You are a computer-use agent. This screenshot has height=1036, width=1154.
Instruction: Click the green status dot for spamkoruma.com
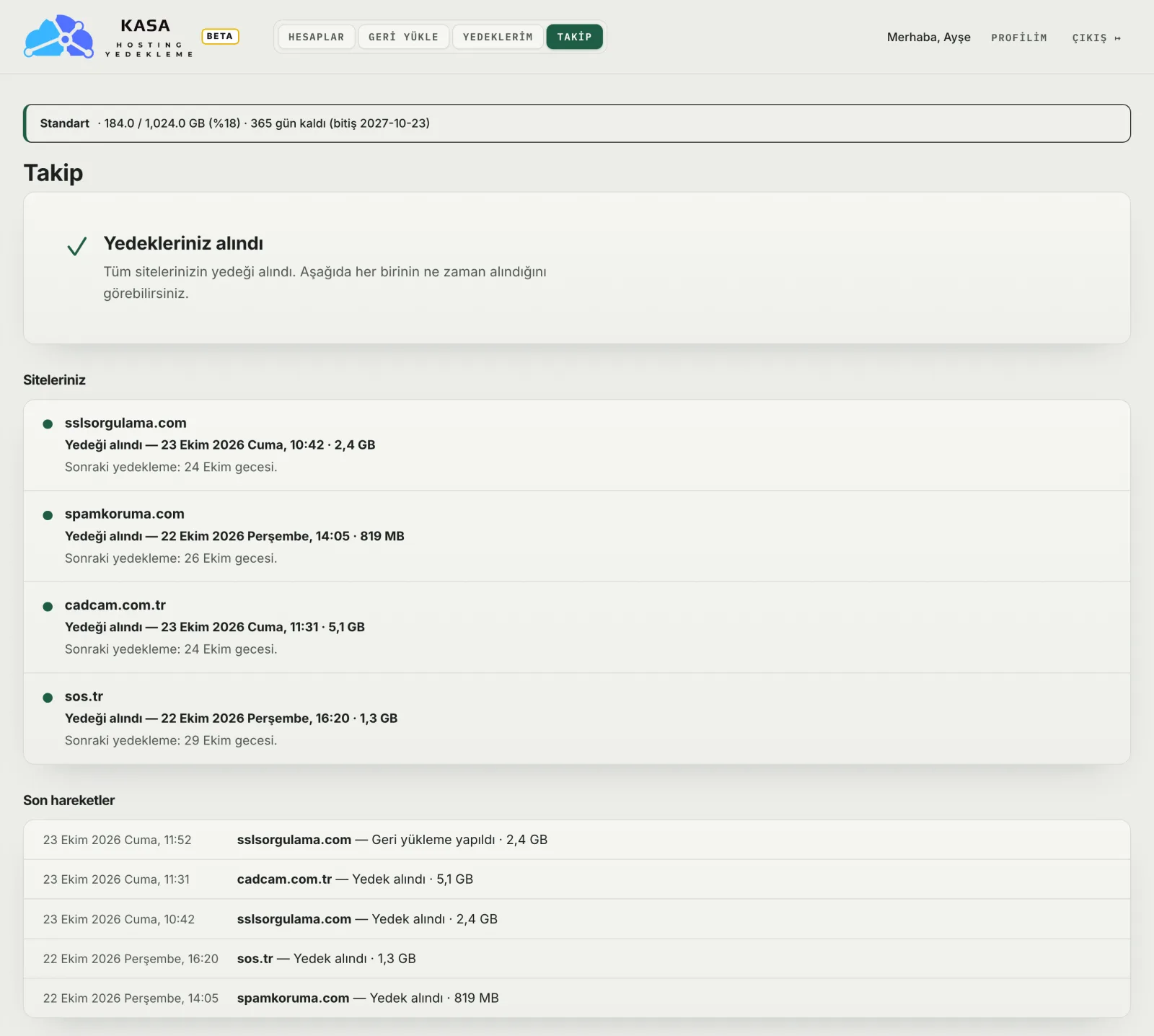[48, 515]
